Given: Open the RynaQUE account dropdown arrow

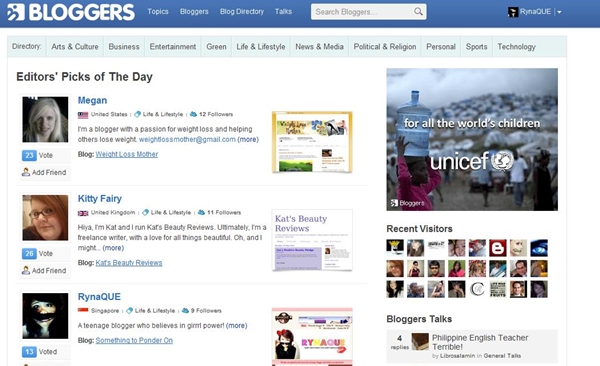Looking at the screenshot, I should (x=559, y=12).
